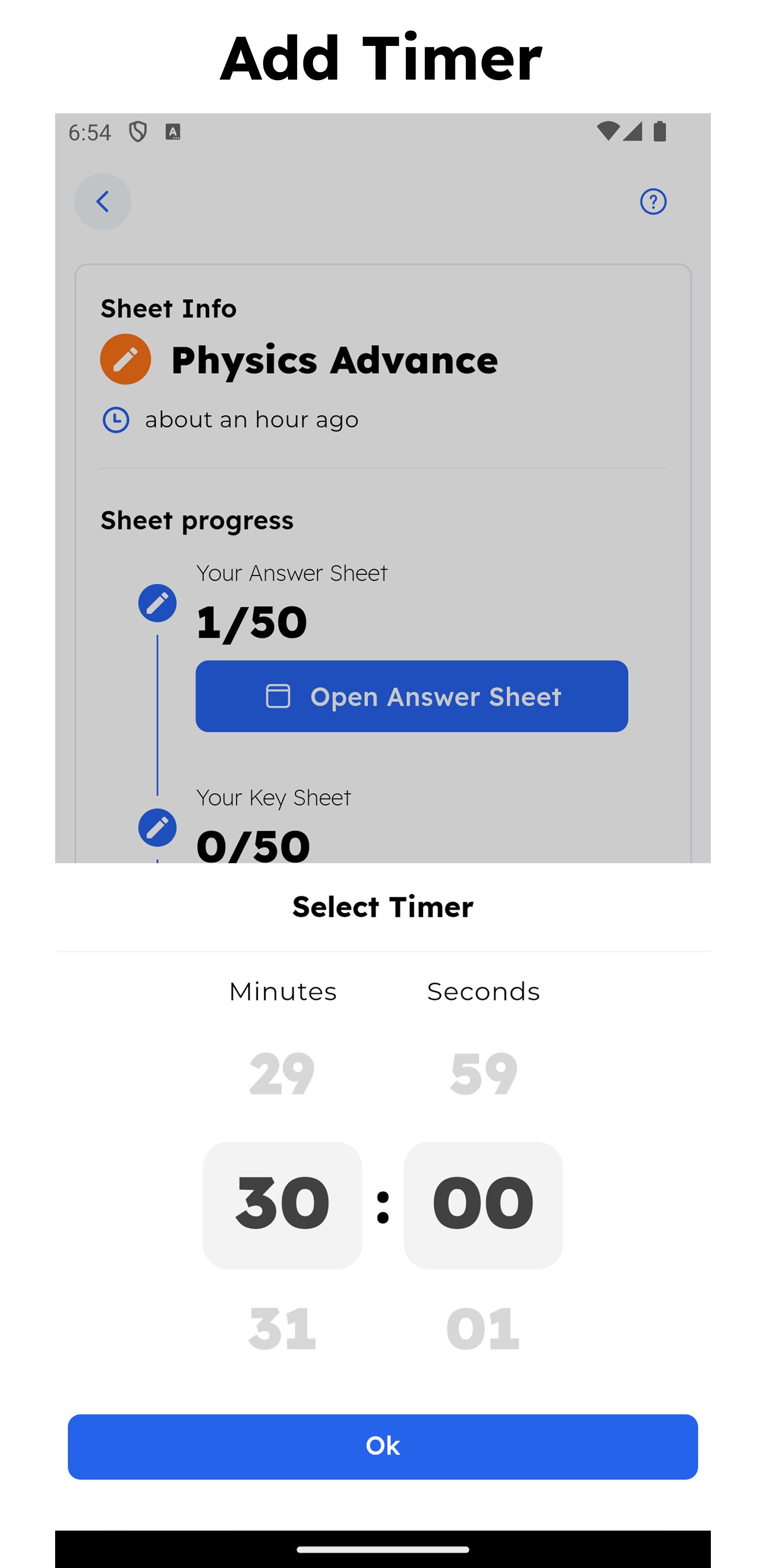766x1568 pixels.
Task: Tap the Key Sheet pencil icon
Action: tap(157, 827)
